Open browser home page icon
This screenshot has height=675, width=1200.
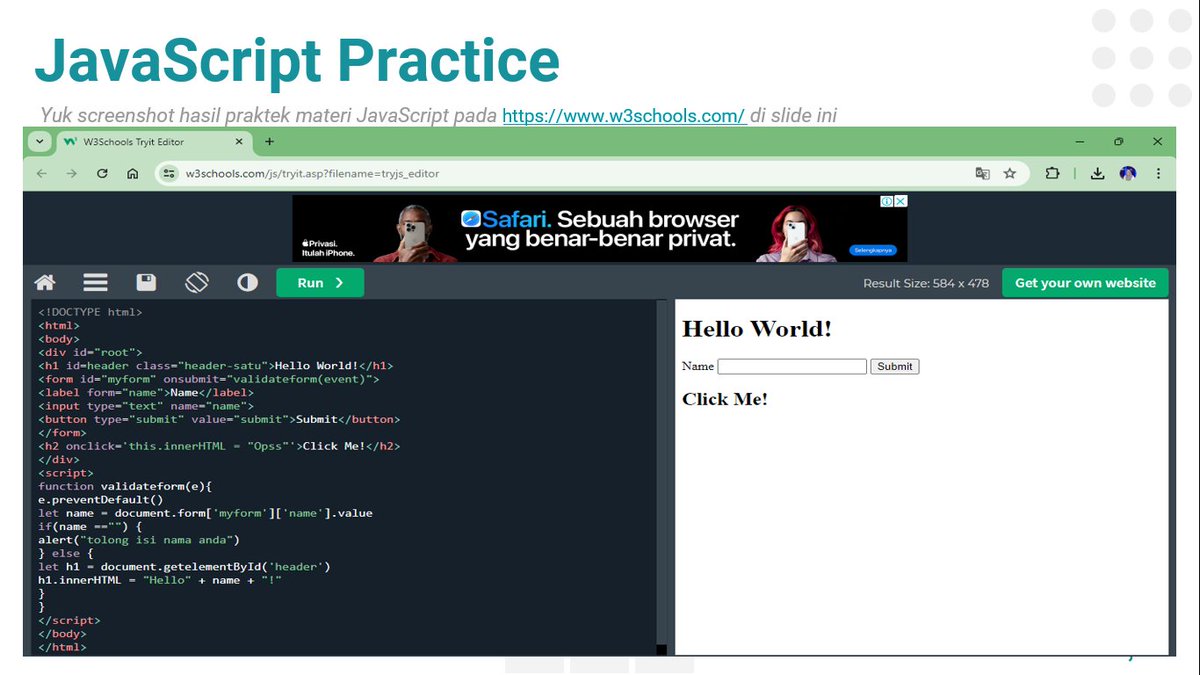[x=132, y=173]
